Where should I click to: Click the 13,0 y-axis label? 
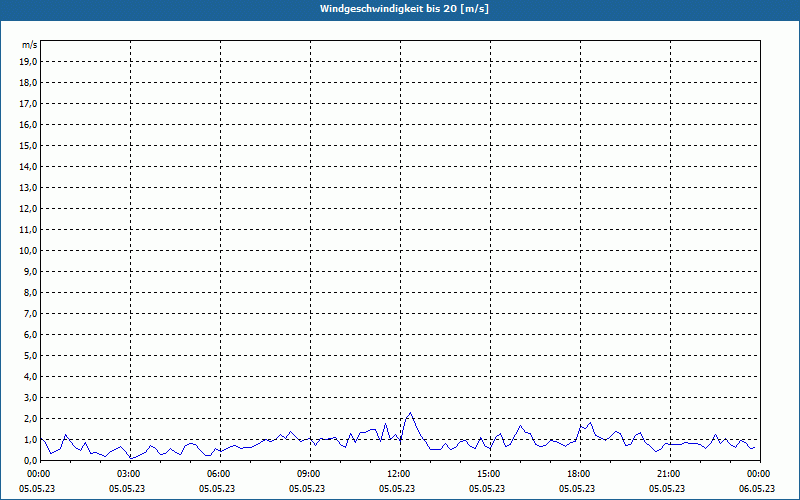30,188
